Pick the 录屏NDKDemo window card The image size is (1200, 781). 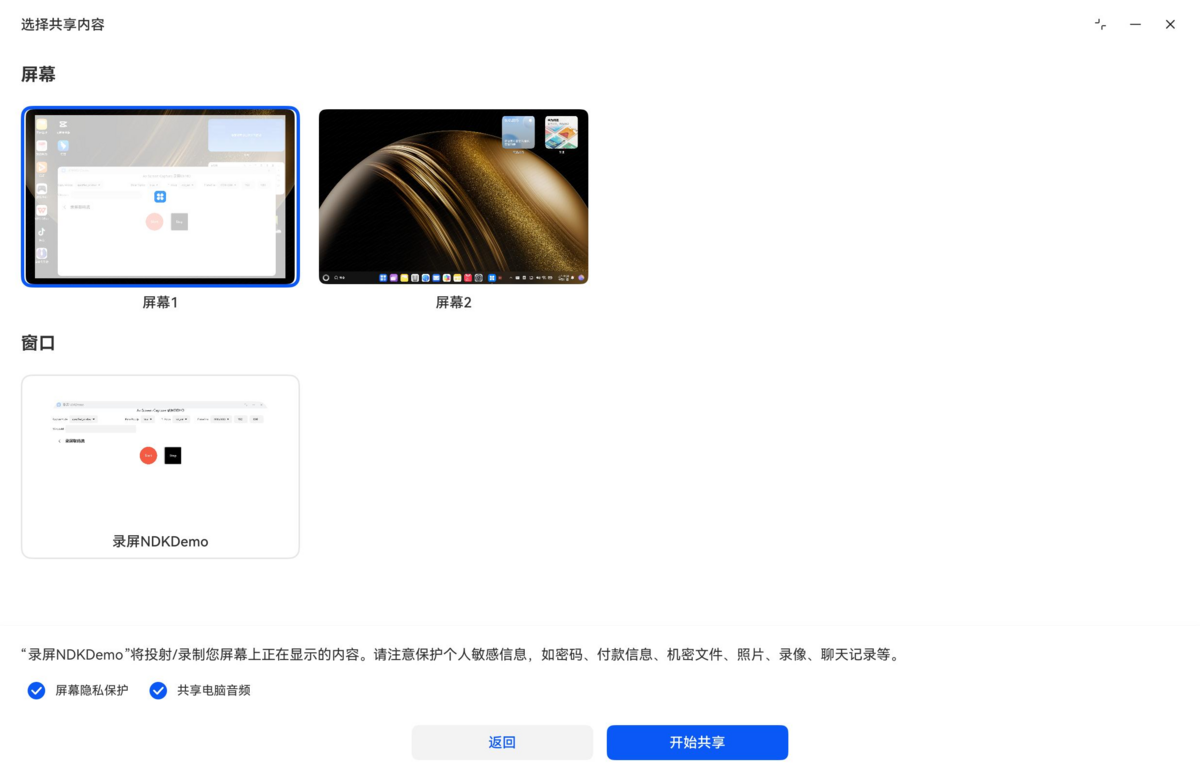160,466
